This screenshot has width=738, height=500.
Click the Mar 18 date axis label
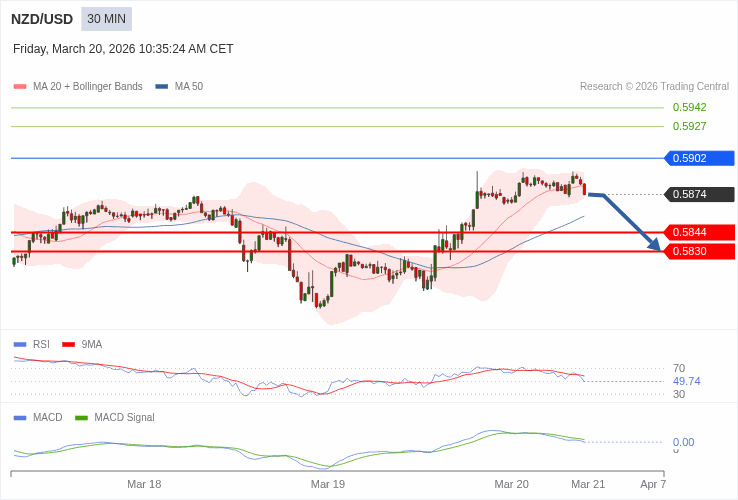tap(144, 484)
